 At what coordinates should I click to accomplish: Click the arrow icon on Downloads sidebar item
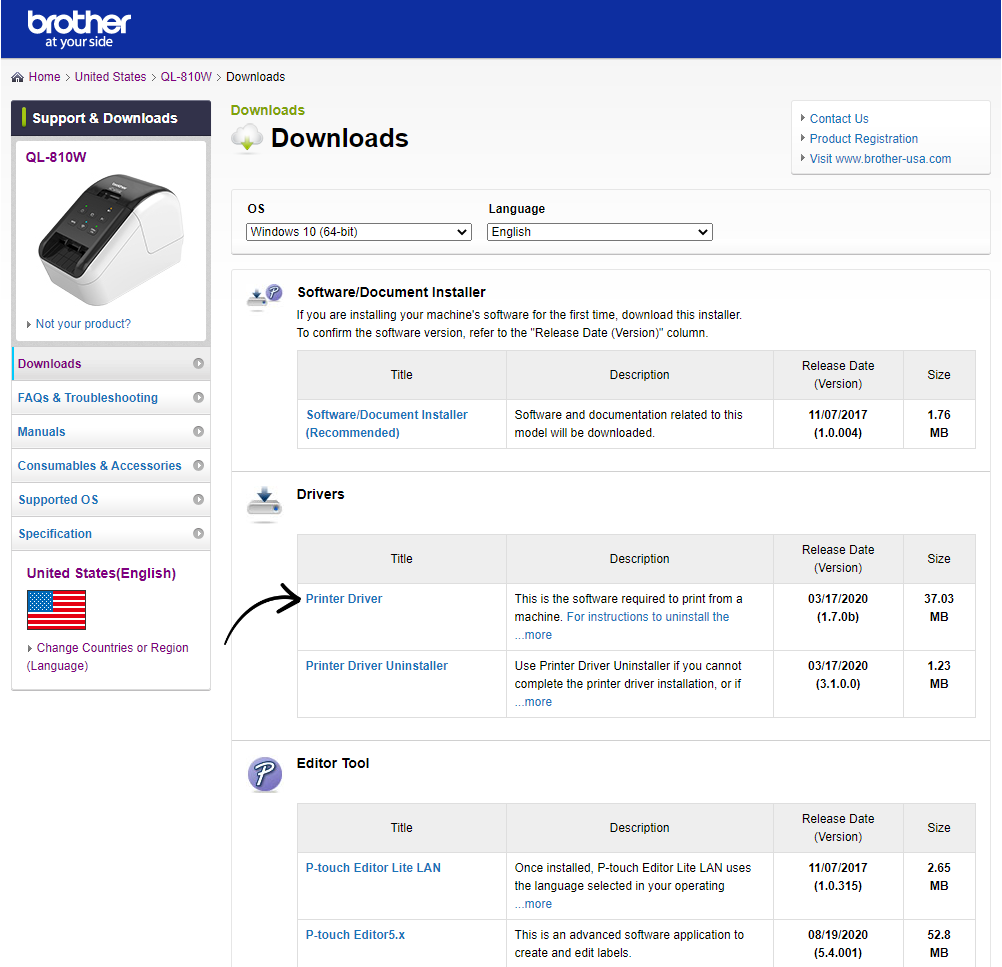click(198, 363)
